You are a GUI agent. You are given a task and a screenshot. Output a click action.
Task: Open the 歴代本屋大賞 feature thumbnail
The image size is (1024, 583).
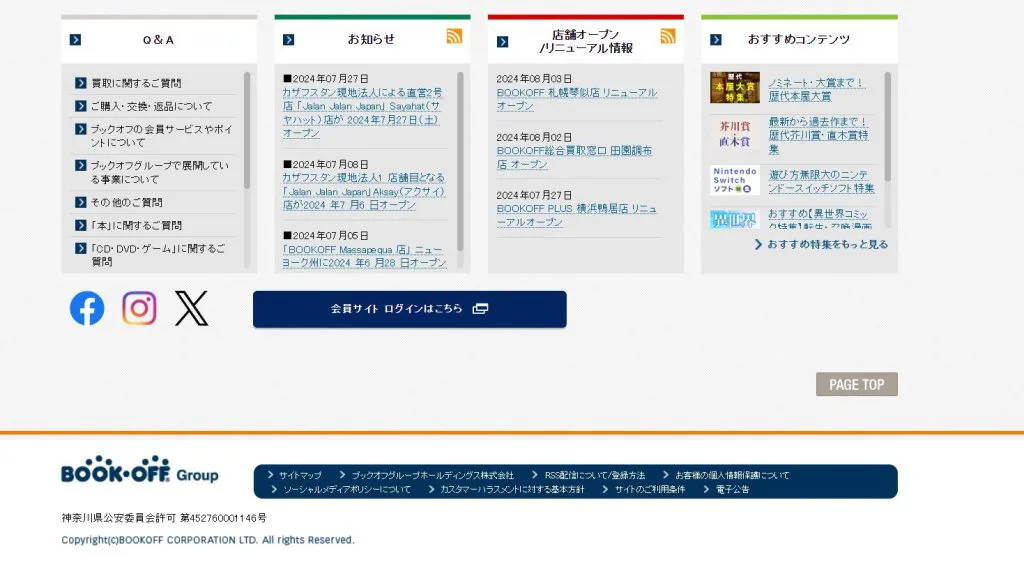[x=735, y=89]
